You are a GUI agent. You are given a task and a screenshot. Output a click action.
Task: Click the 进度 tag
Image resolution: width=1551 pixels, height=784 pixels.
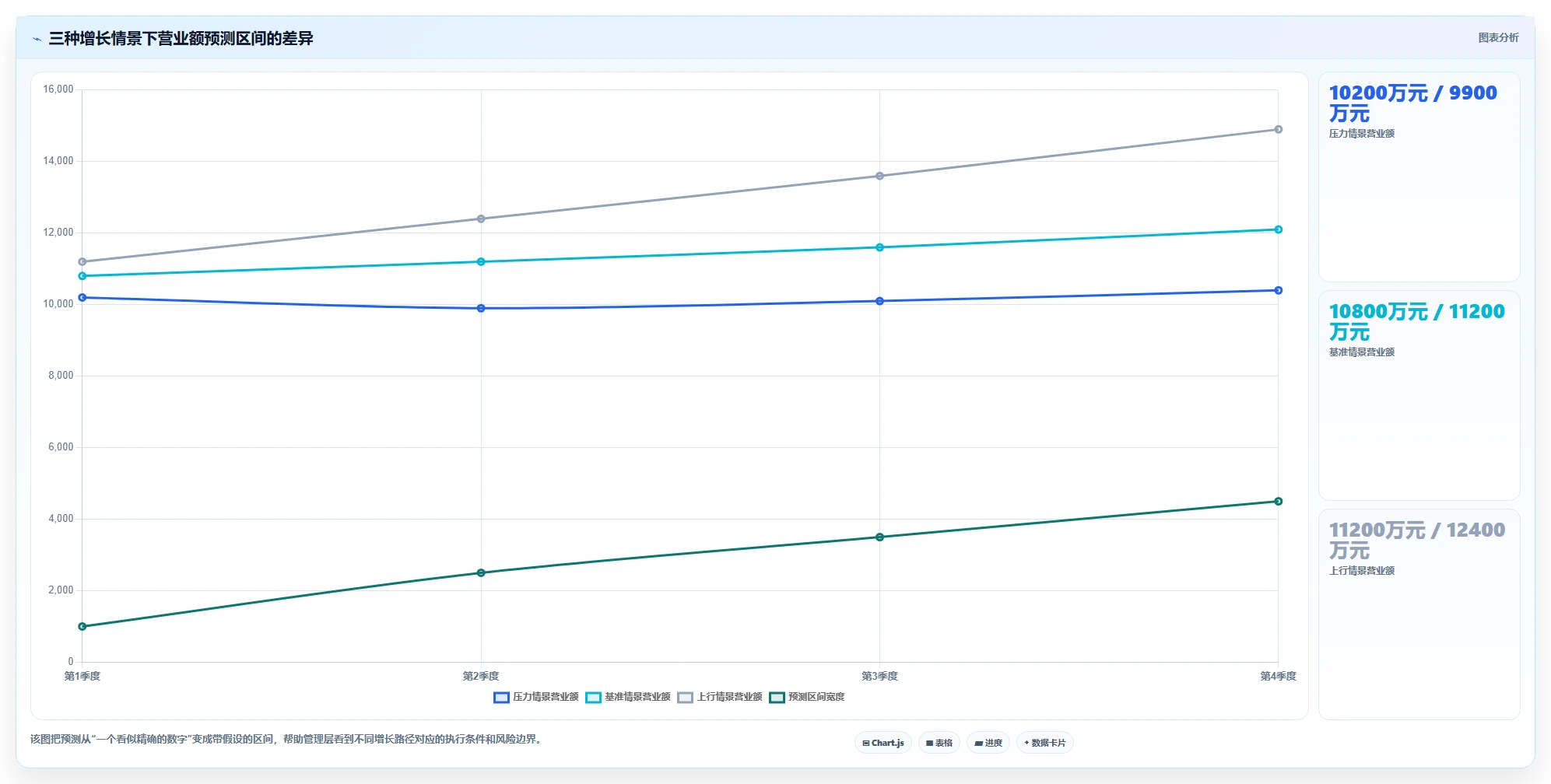click(x=988, y=743)
